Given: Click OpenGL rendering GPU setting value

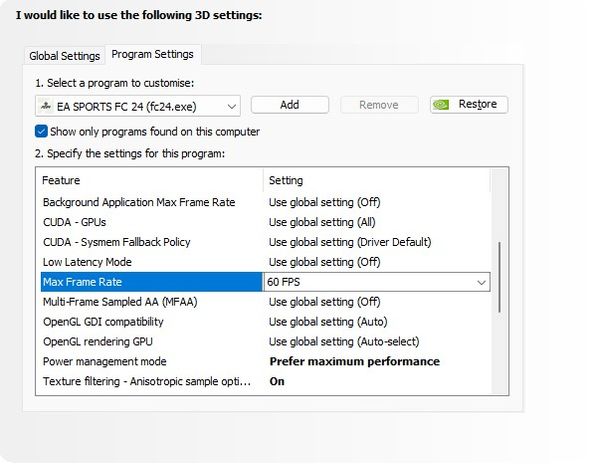Looking at the screenshot, I should pos(341,342).
